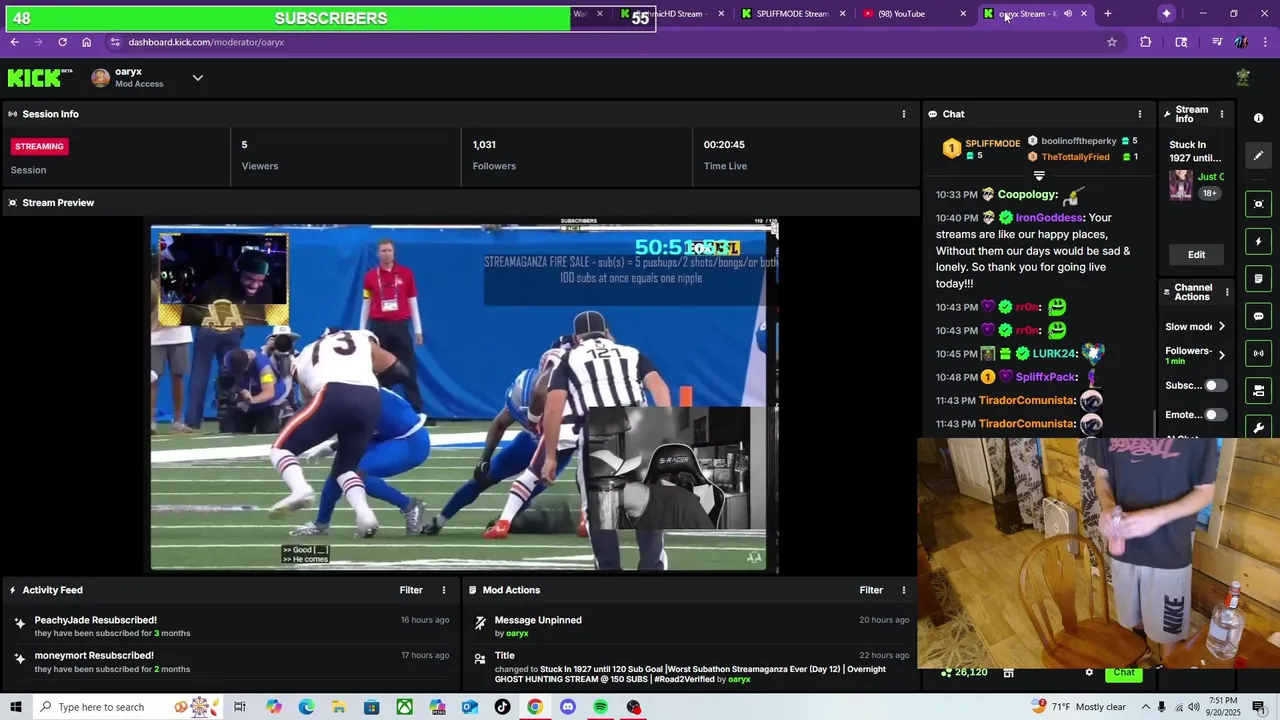Open the user avatar in top right
This screenshot has height=720, width=1280.
(1243, 77)
